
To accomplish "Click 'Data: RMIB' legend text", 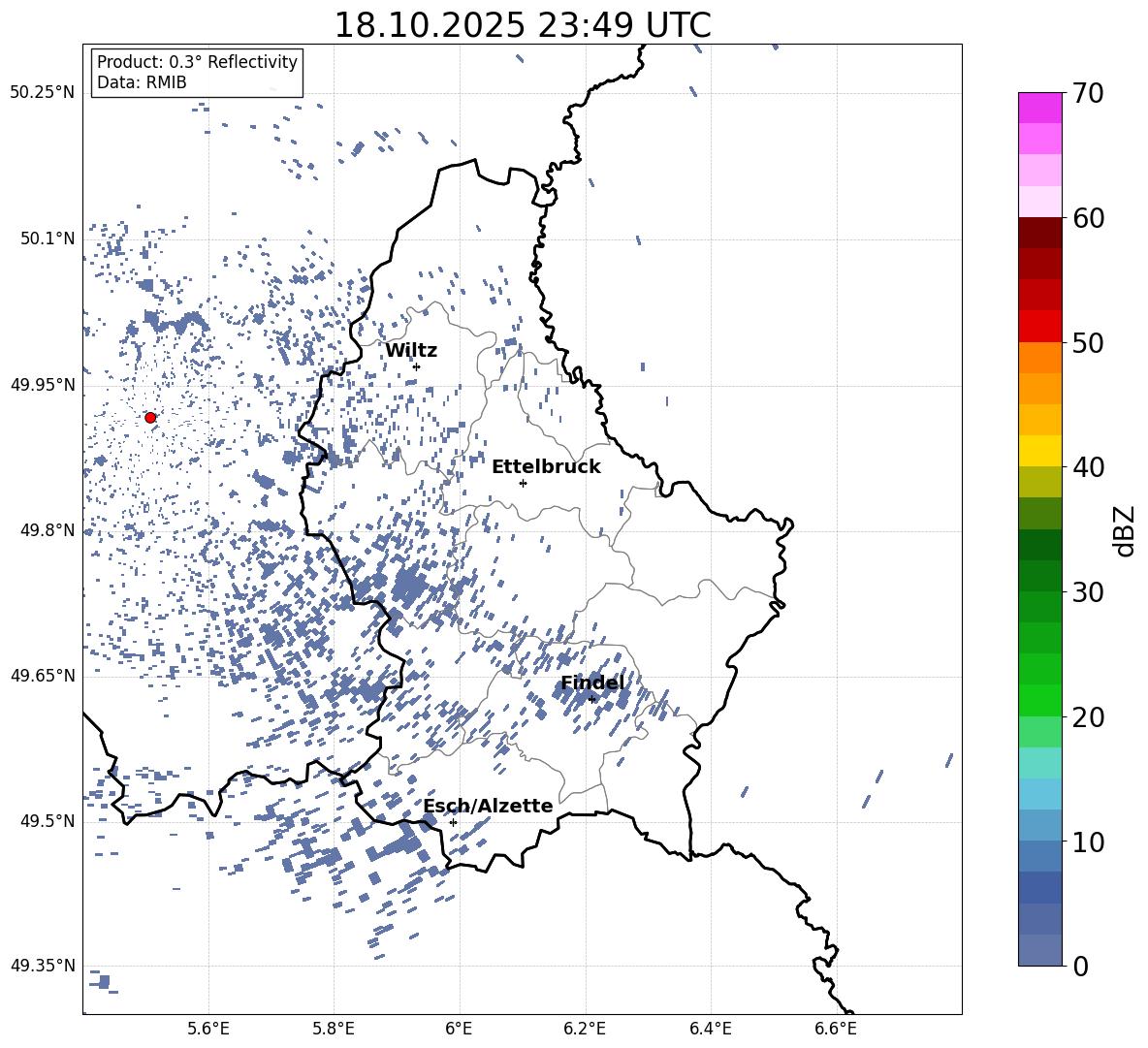I will 142,82.
